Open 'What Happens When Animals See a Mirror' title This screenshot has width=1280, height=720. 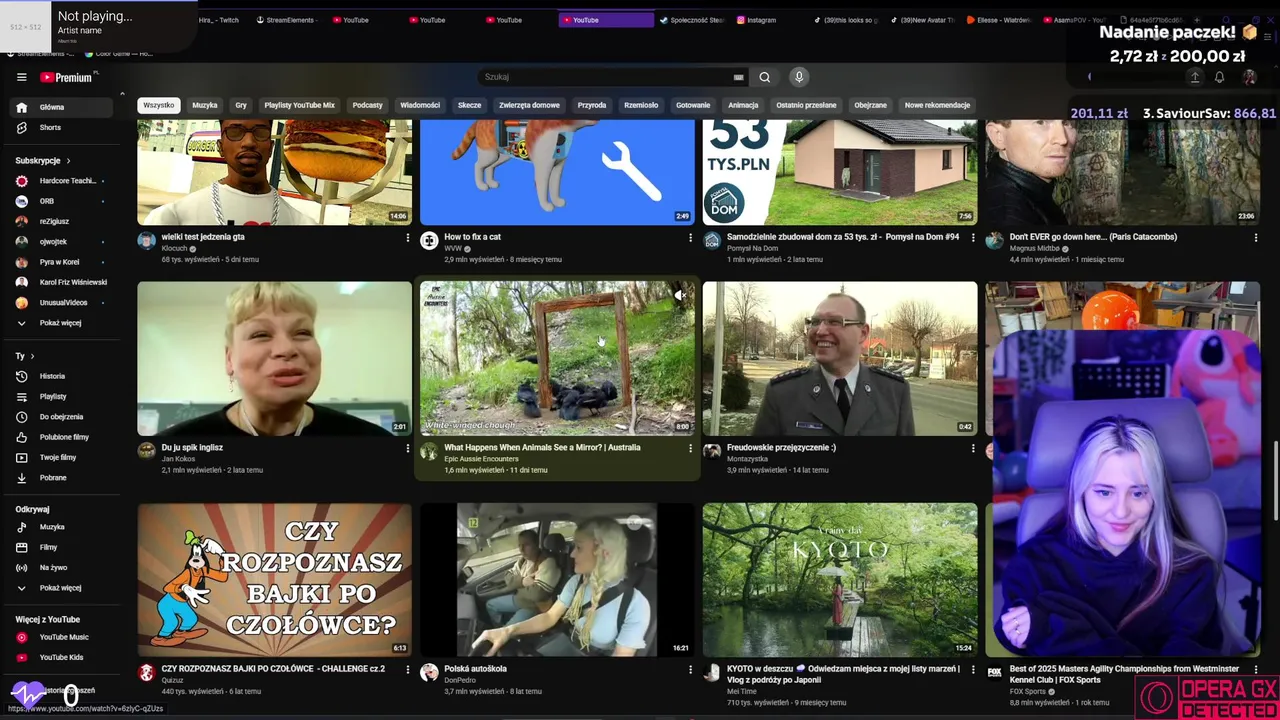click(542, 448)
